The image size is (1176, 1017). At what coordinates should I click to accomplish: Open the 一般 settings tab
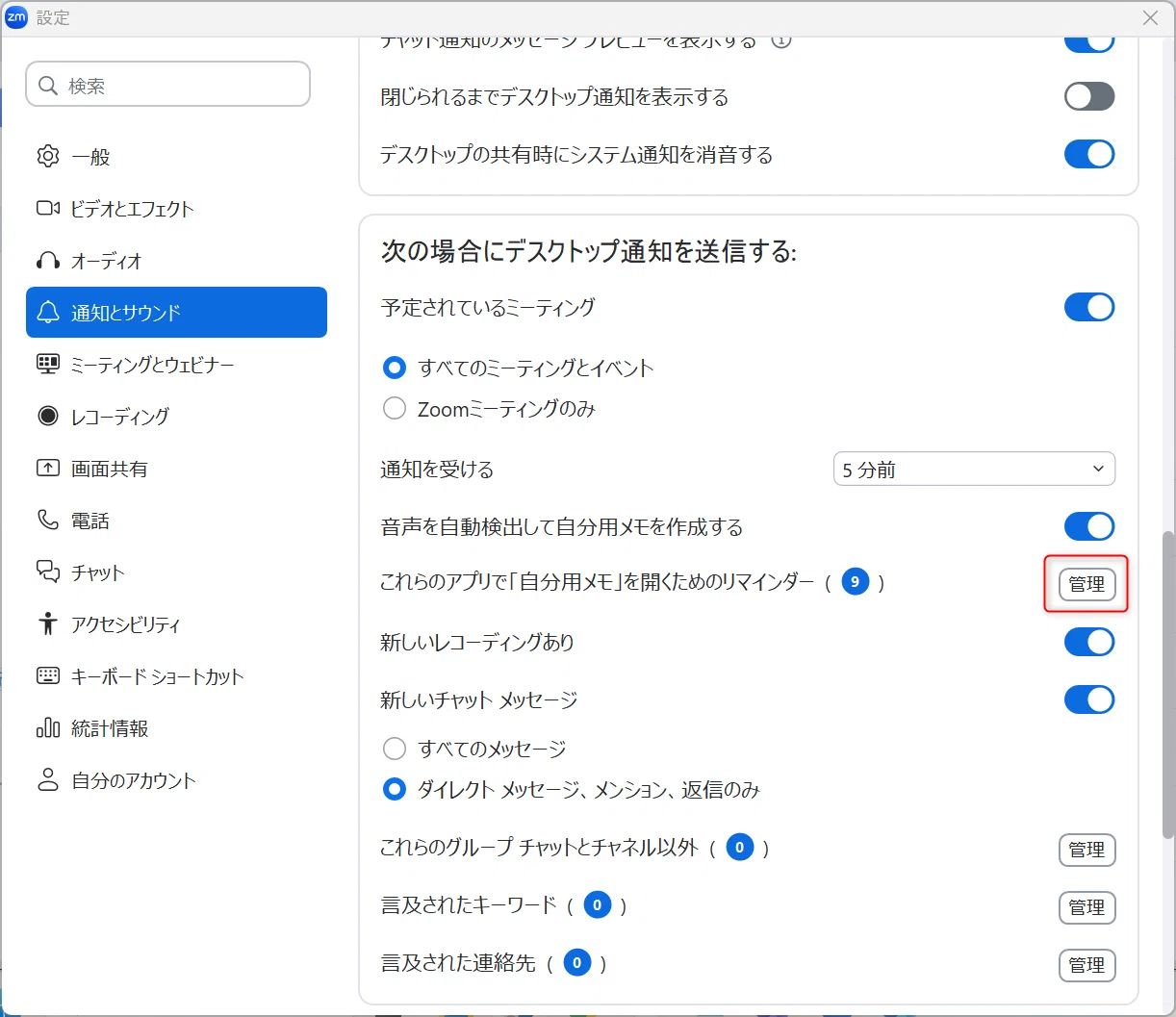176,157
